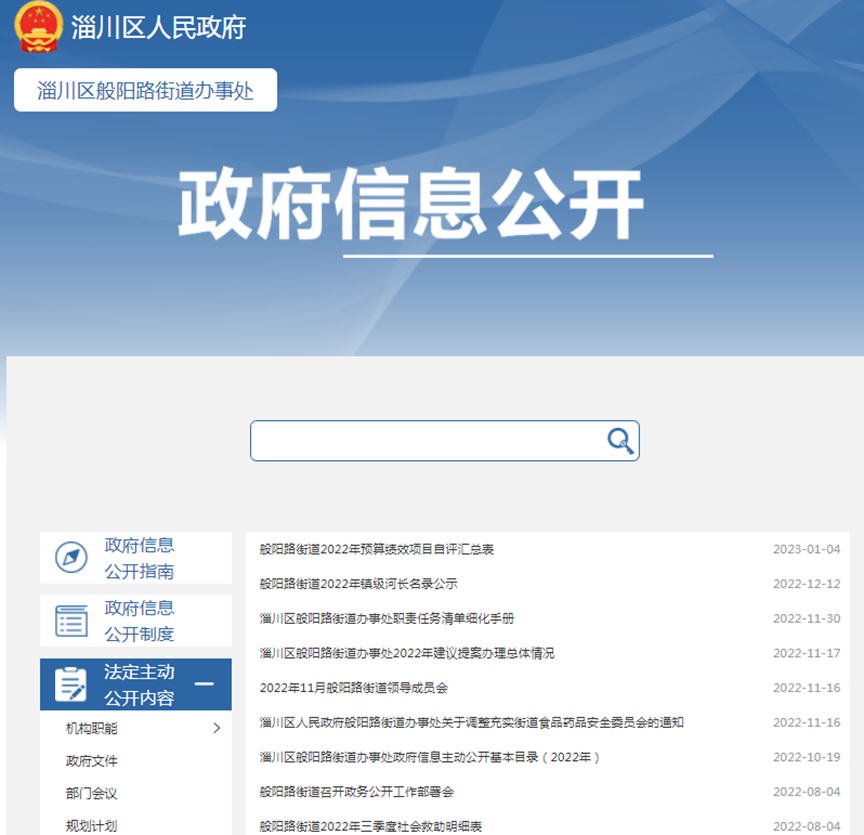The image size is (864, 835).
Task: Click the clipboard icon for 法定主动公开内容
Action: [x=71, y=684]
